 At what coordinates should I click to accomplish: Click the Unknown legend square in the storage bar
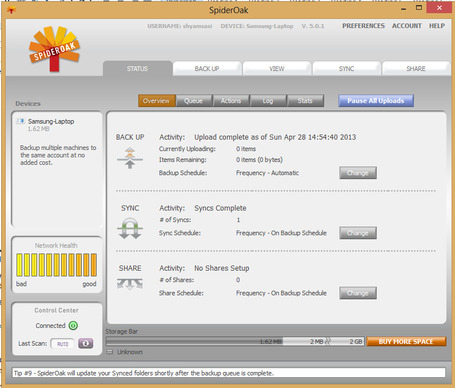[110, 352]
